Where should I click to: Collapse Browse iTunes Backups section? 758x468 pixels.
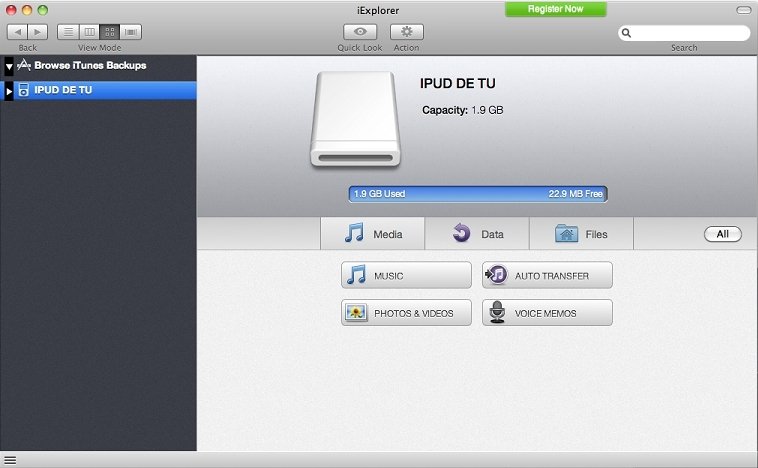pos(9,66)
